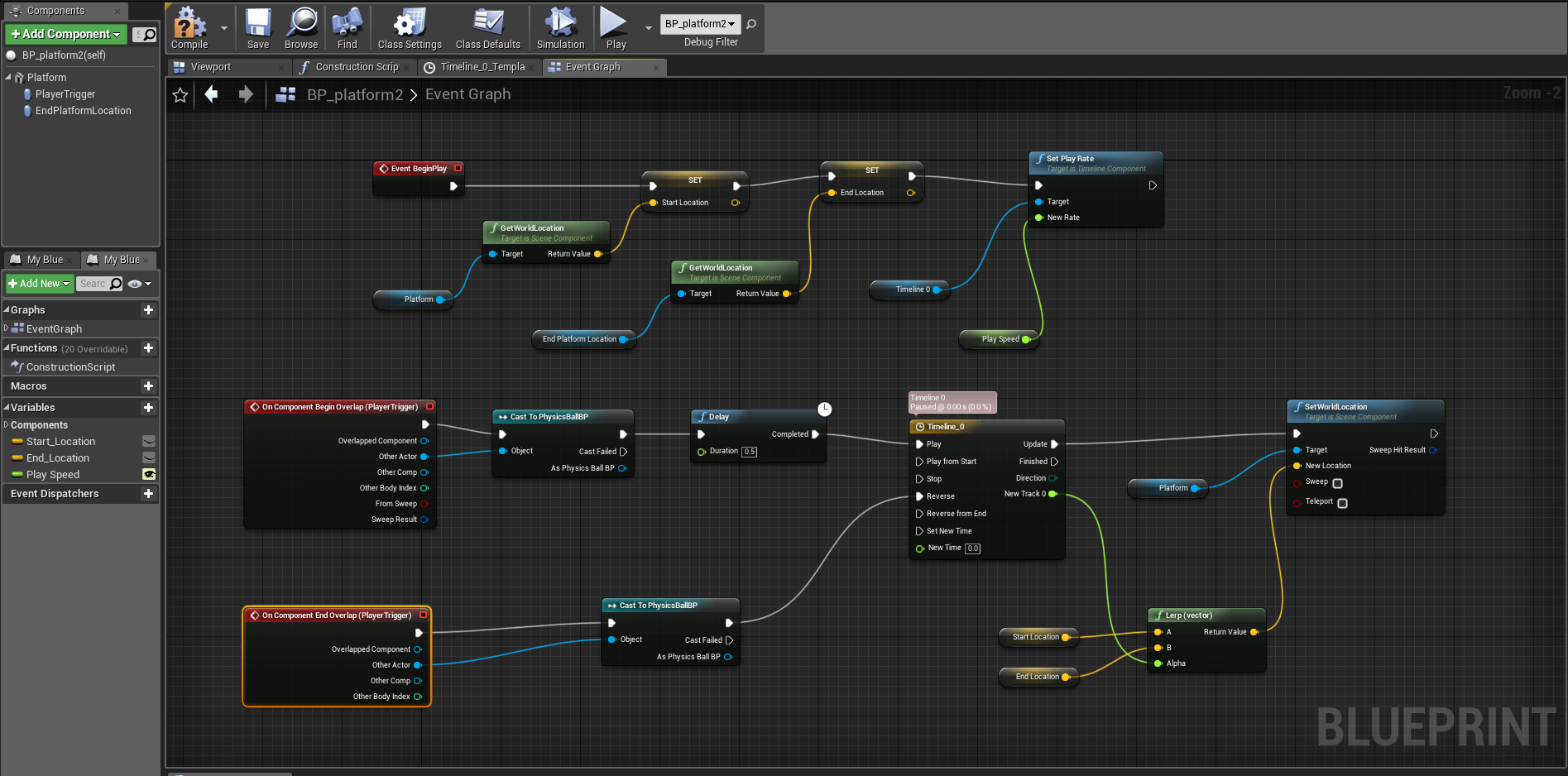
Task: Open the BP_platform2 debug filter dropdown
Action: click(x=700, y=24)
